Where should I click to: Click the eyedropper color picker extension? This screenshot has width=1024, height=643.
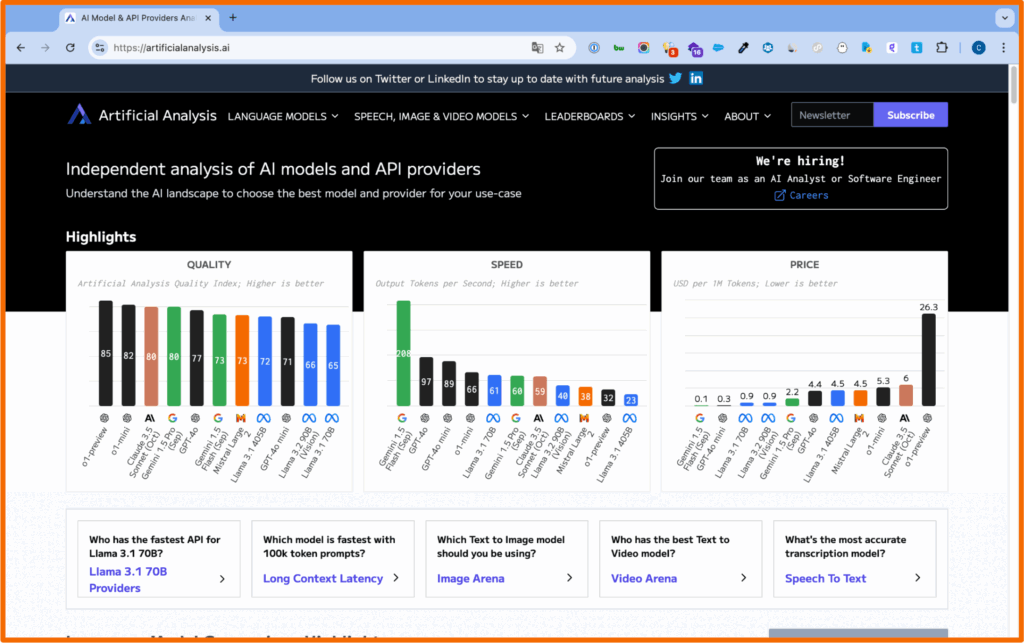tap(743, 47)
